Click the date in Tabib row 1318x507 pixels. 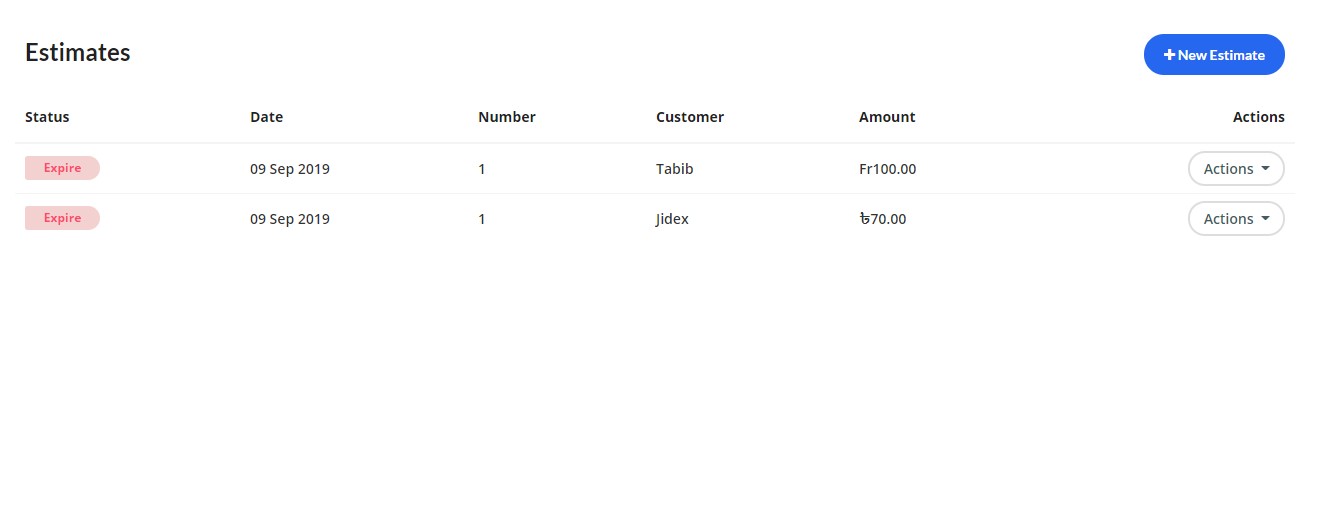pos(289,169)
